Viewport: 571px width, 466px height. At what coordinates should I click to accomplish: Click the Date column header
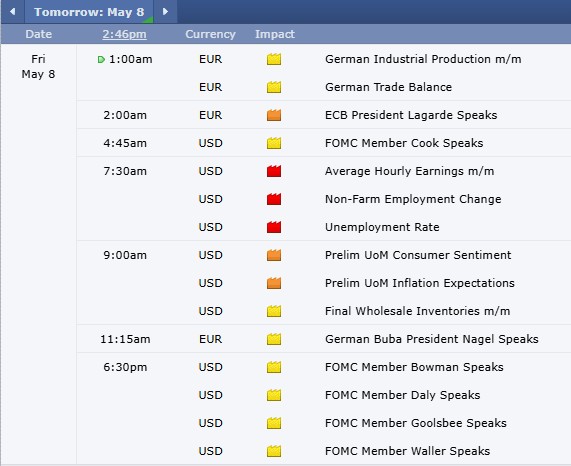pos(39,34)
